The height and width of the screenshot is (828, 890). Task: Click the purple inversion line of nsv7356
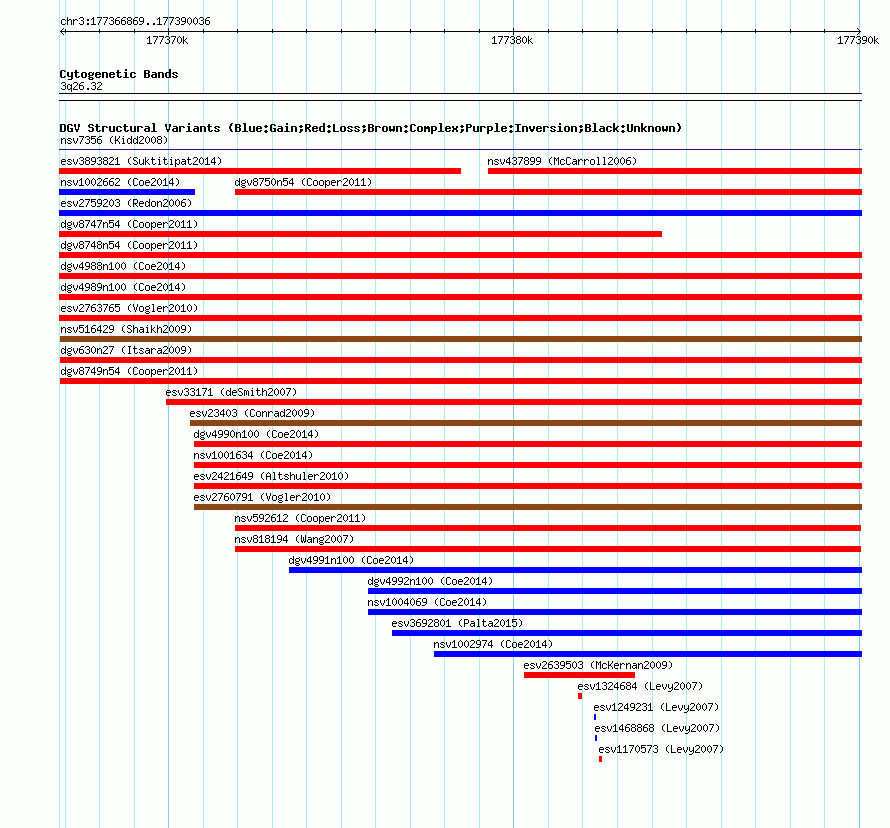pos(460,150)
